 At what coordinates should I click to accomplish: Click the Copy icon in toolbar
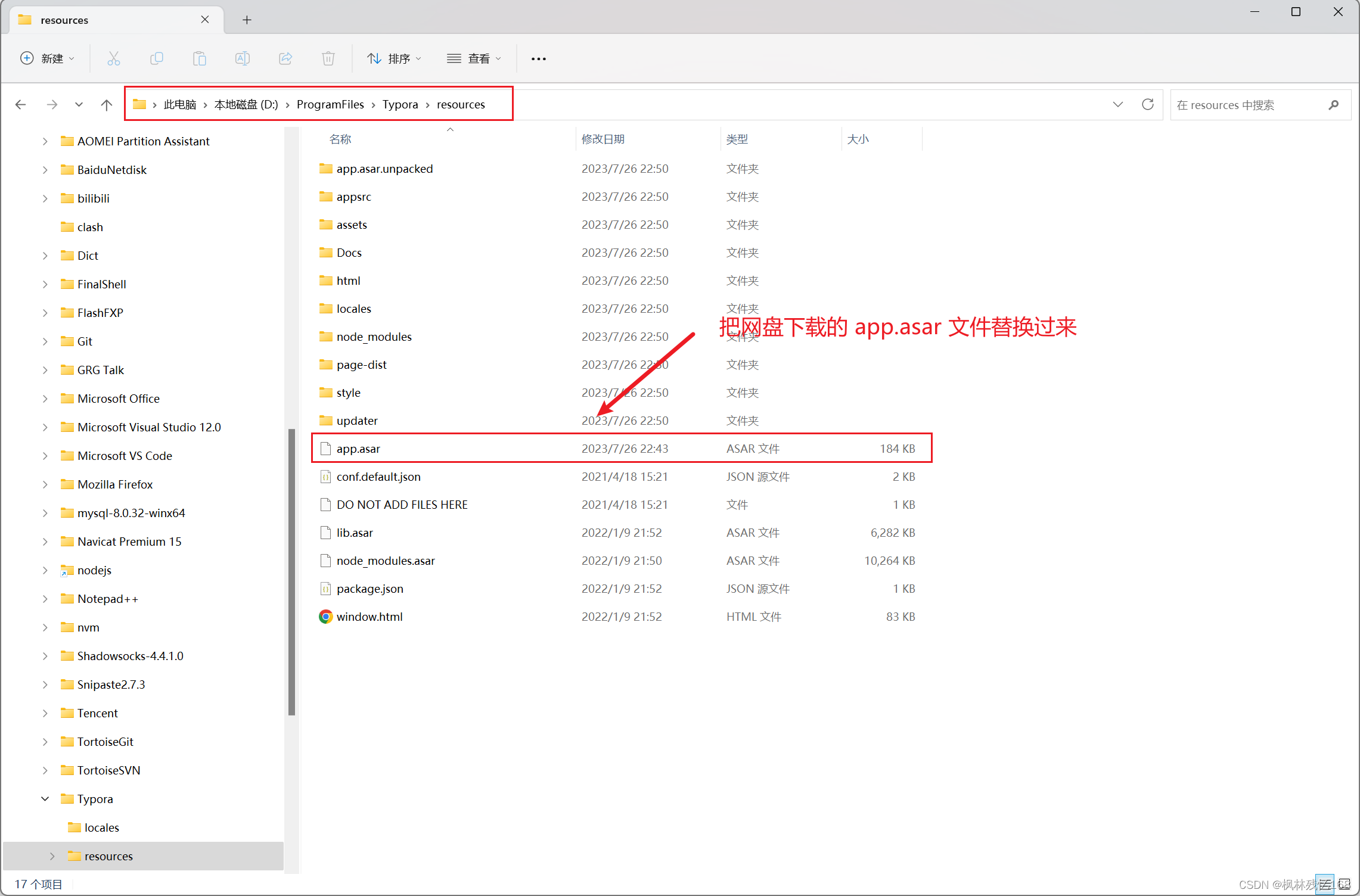point(157,58)
